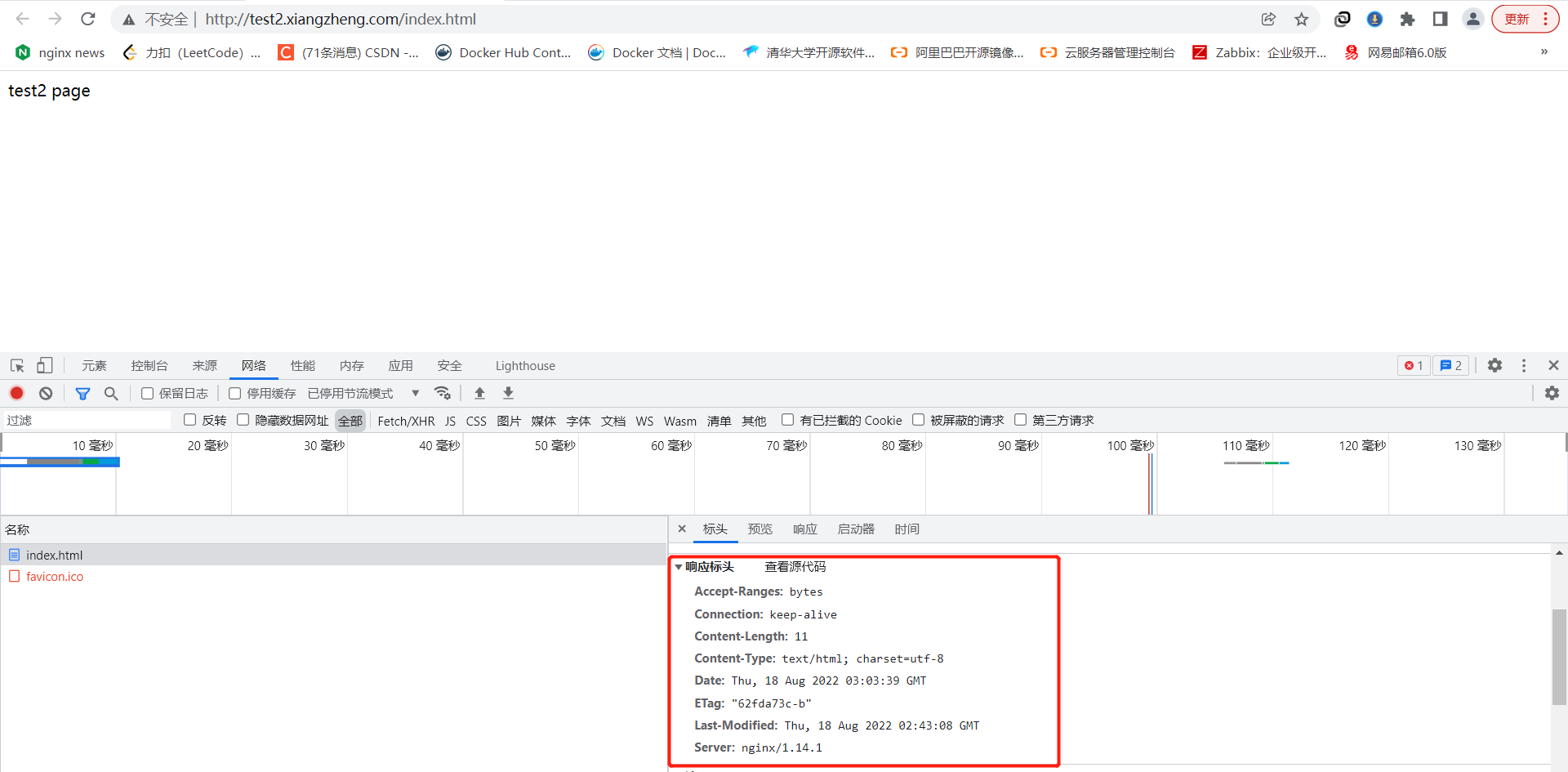Switch to the 控制台 tab
Screen dimensions: 1568x772
click(x=149, y=365)
